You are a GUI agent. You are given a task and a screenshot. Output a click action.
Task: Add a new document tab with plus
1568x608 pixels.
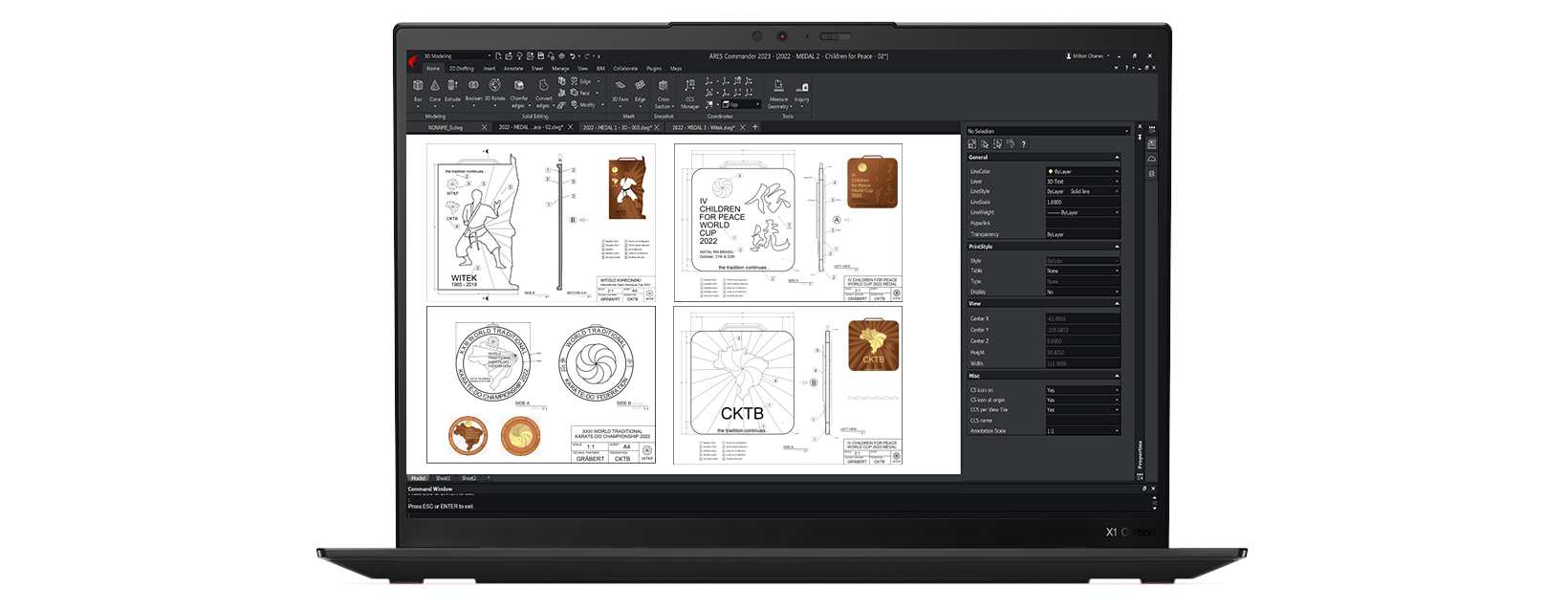point(755,127)
